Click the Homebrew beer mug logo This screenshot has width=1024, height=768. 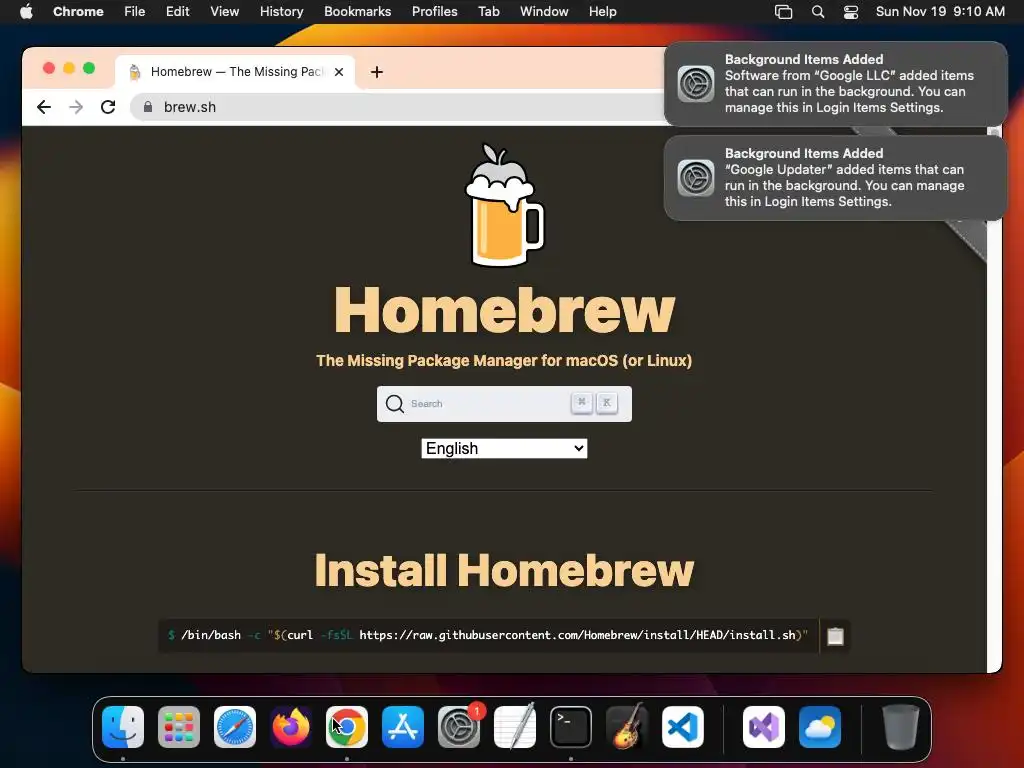(504, 205)
